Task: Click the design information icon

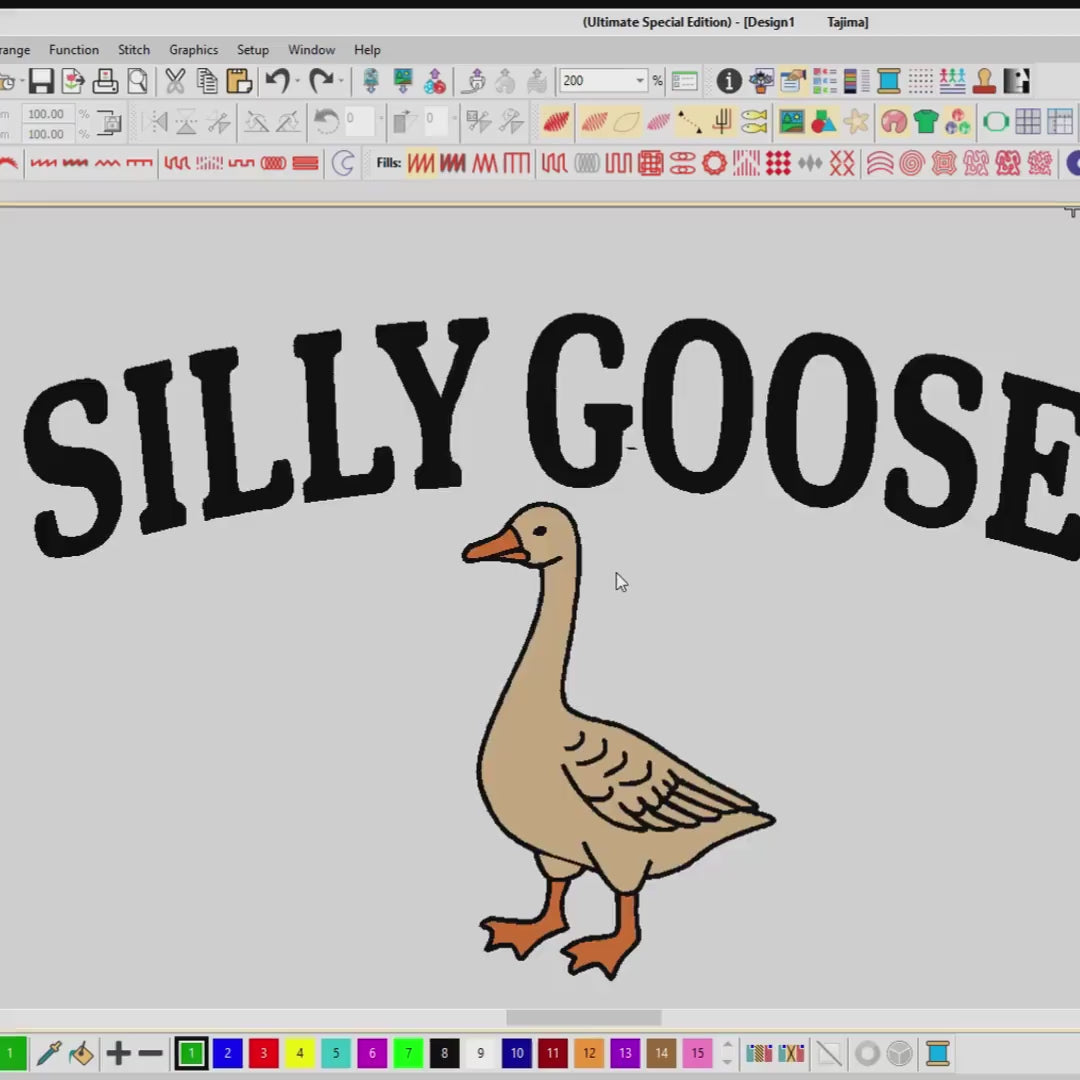Action: coord(729,81)
